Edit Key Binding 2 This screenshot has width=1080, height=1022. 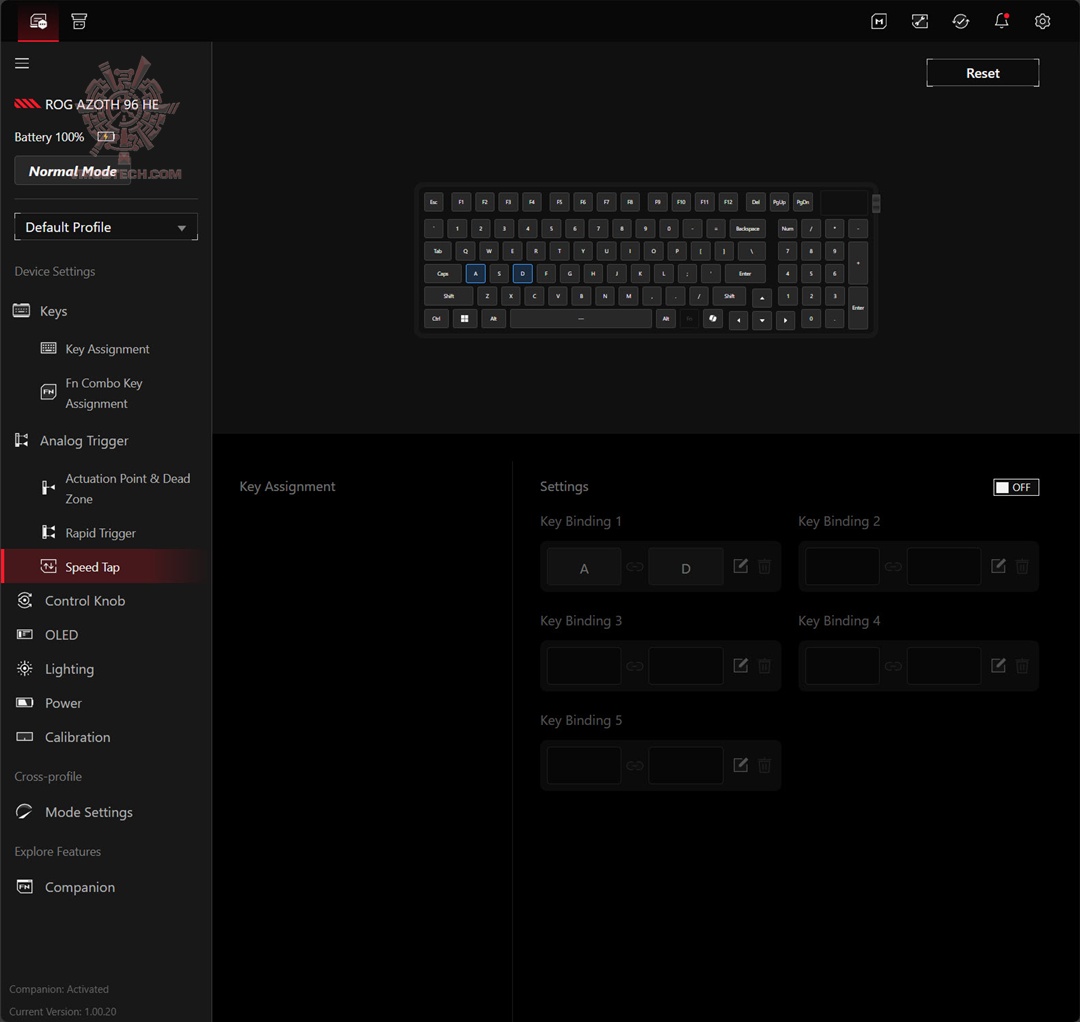click(999, 566)
